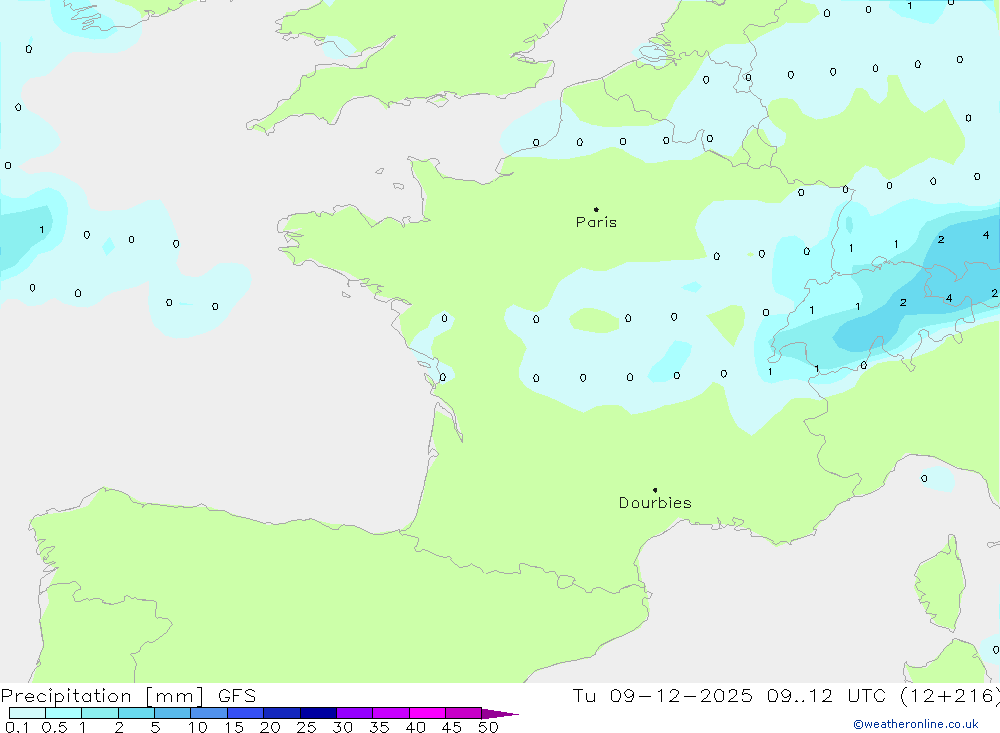Click the Dourbies city label
1000x733 pixels.
click(x=655, y=503)
